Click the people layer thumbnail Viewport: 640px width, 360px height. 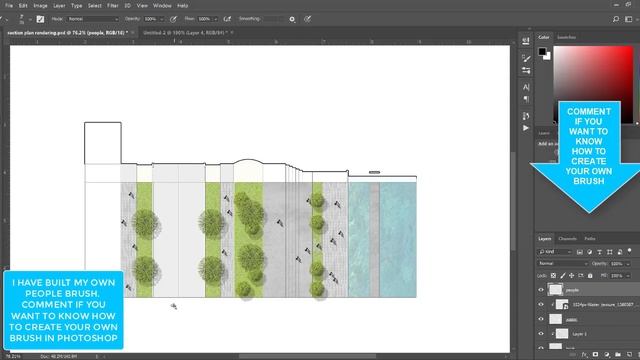tap(555, 290)
